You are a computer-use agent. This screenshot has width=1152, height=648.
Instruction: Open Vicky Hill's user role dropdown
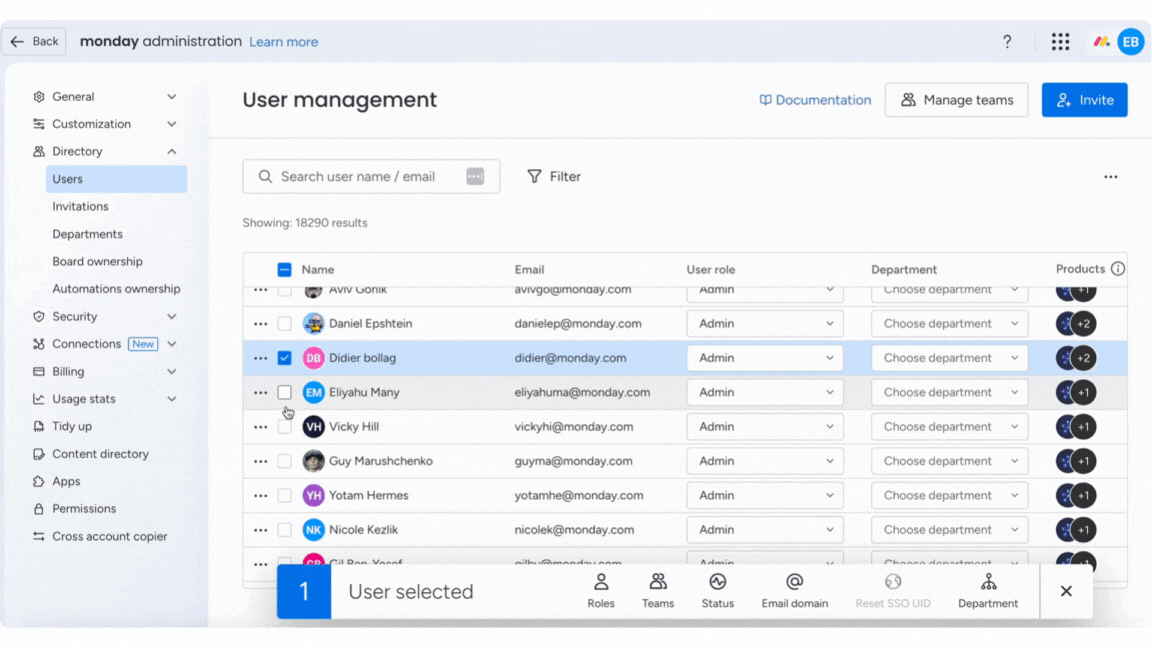(765, 427)
